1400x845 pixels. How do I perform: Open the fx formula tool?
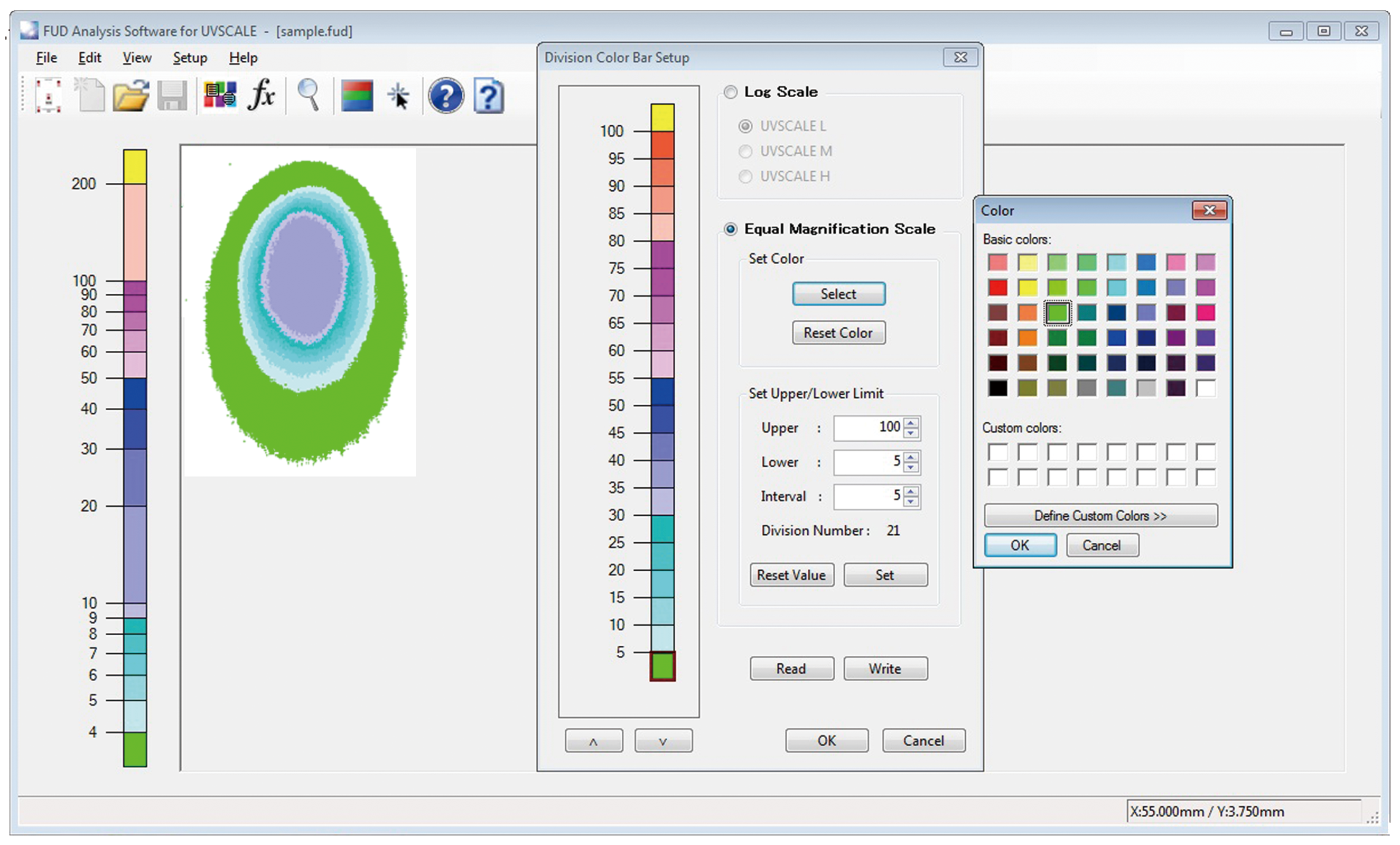click(x=262, y=95)
